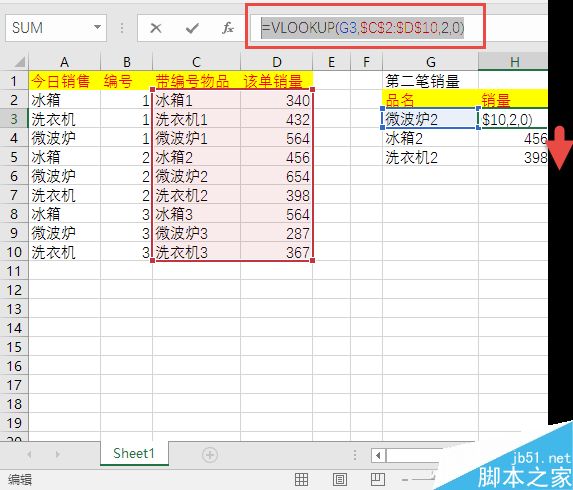The height and width of the screenshot is (490, 573).
Task: Select column B header
Action: [x=126, y=62]
